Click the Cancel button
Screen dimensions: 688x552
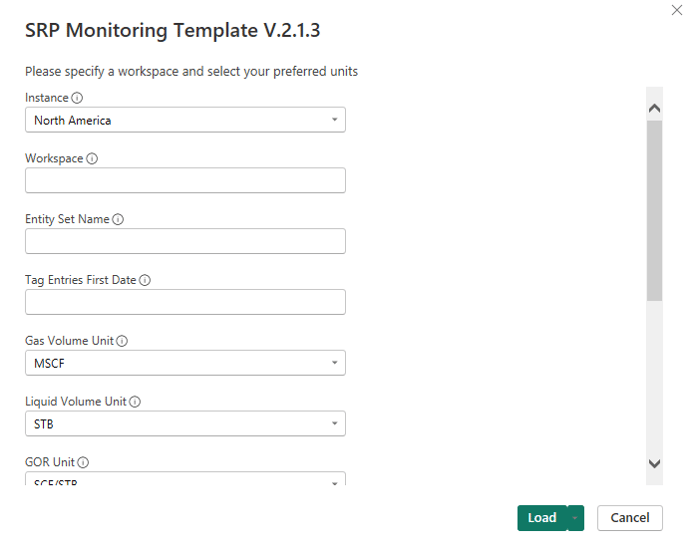(630, 518)
